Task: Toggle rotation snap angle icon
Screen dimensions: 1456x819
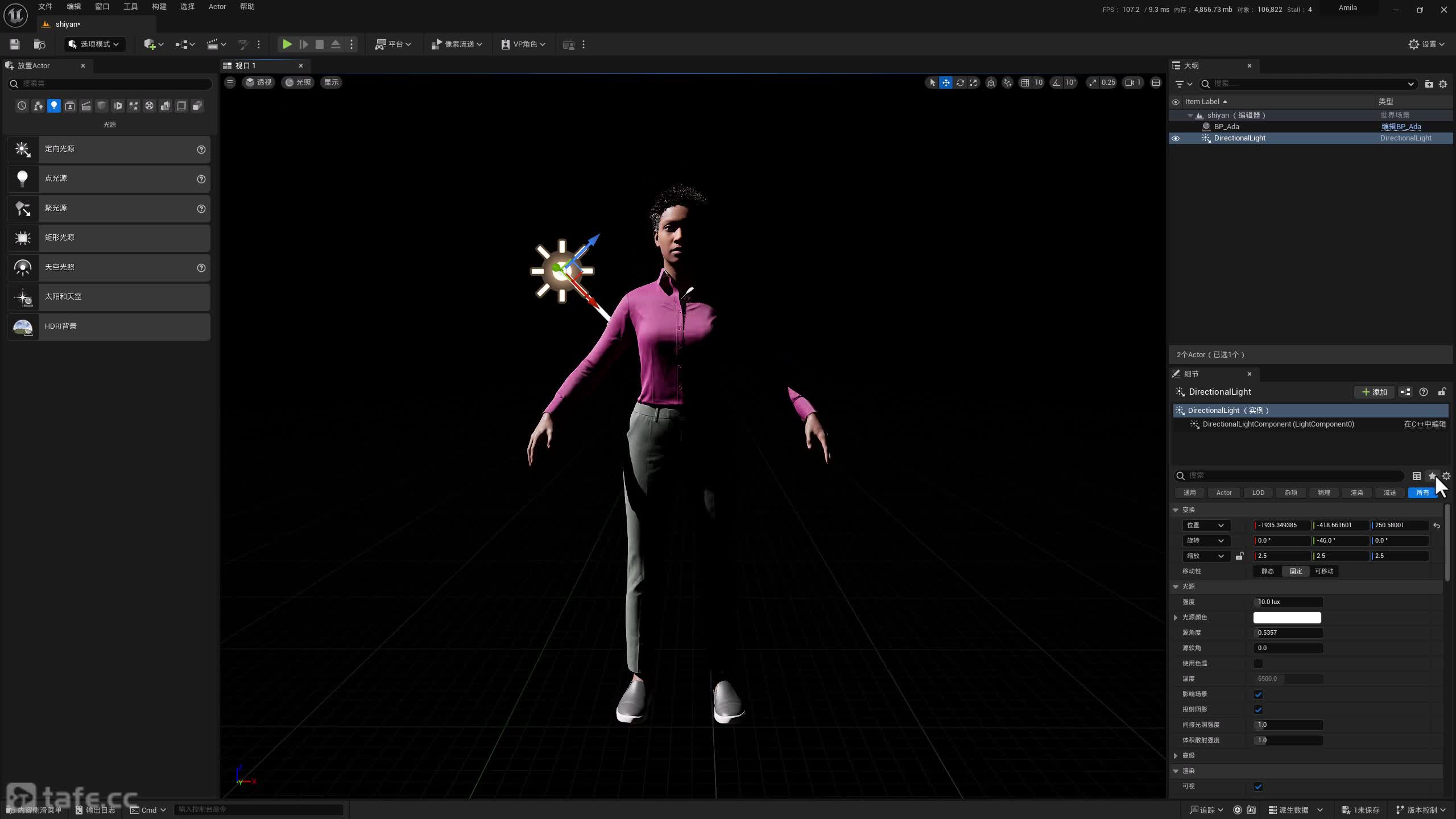Action: [1056, 82]
